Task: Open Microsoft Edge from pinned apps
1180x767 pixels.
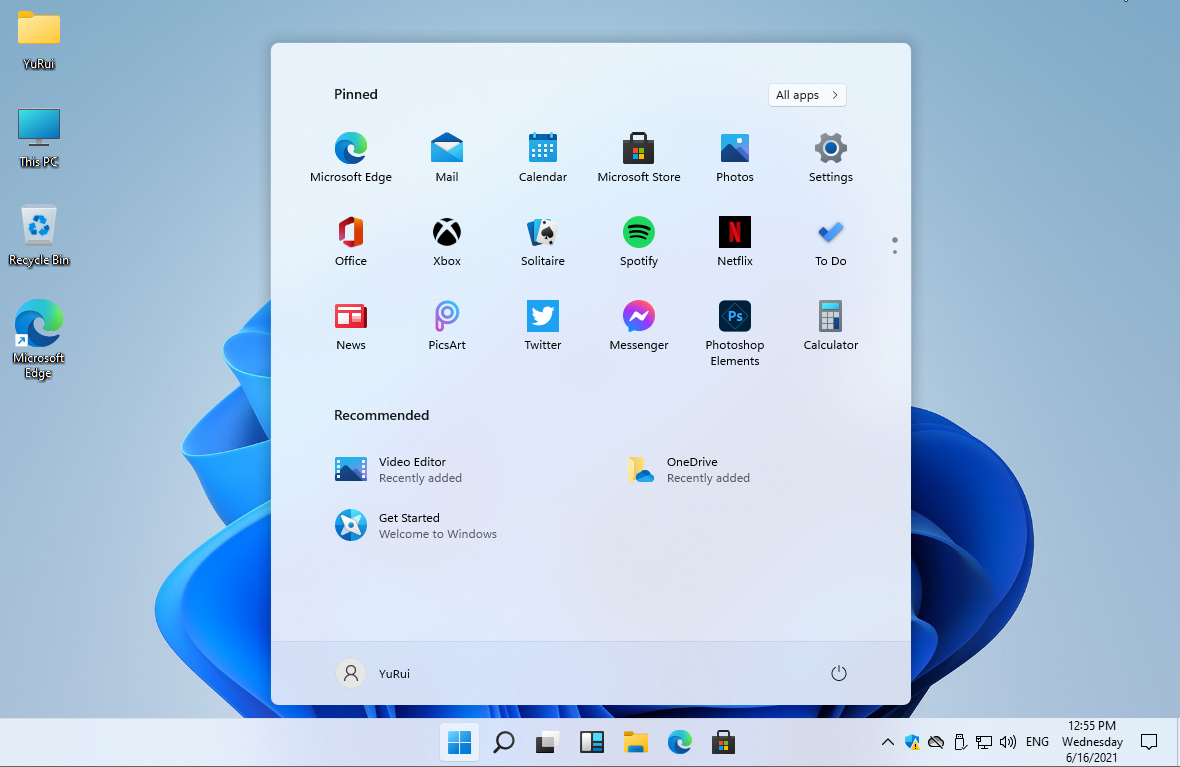Action: (x=351, y=157)
